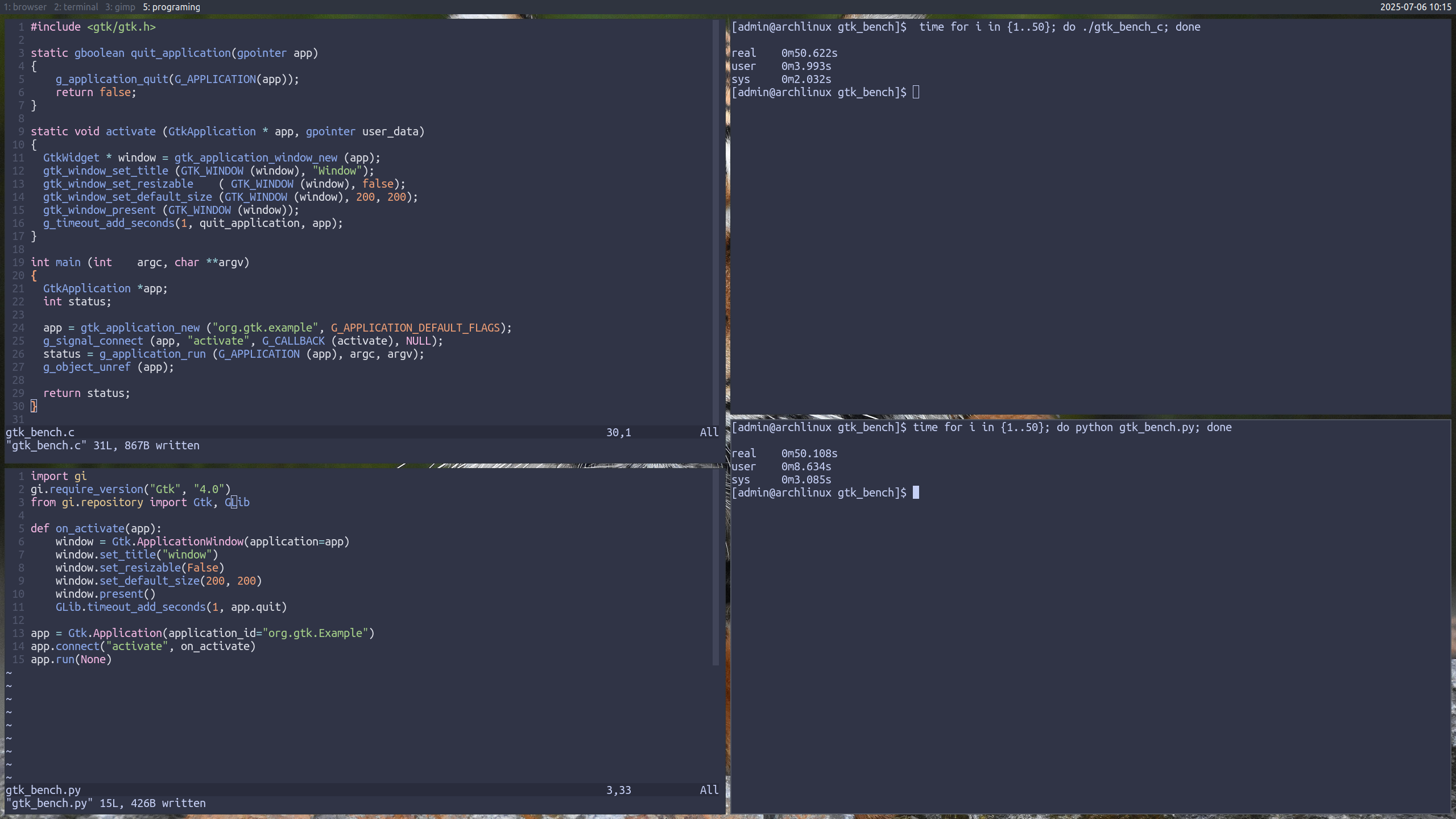
Task: Click g_object_unref on line 27
Action: tap(87, 367)
